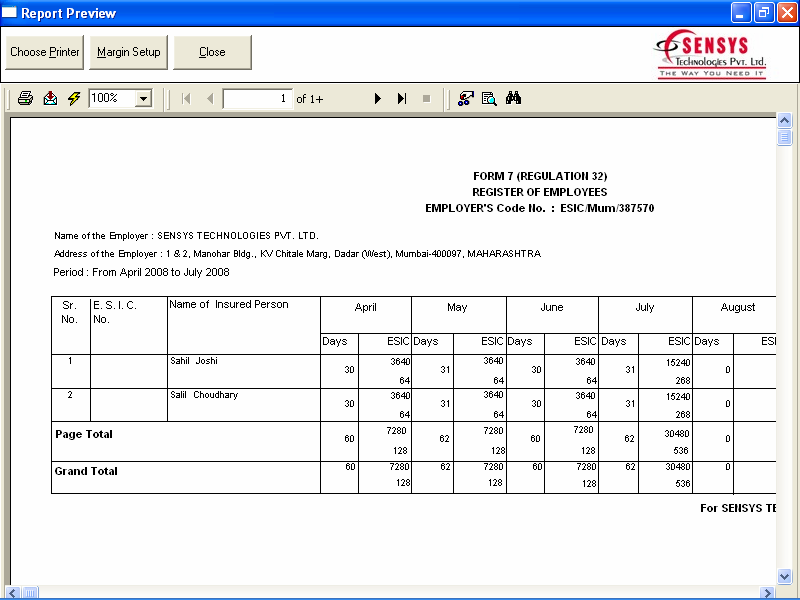Click the 268 value in Salil Choudhary's row
The height and width of the screenshot is (600, 800).
683,415
